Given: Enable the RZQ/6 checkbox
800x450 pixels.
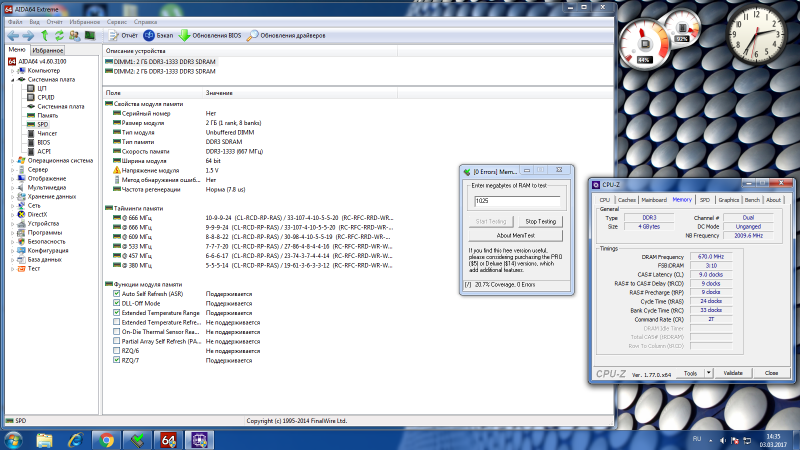Looking at the screenshot, I should tap(116, 350).
